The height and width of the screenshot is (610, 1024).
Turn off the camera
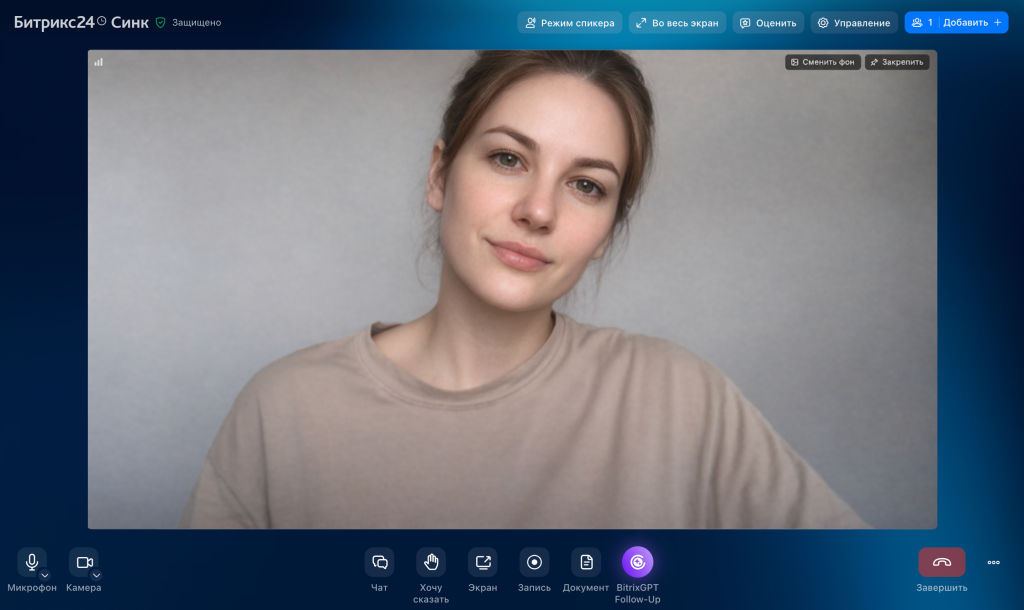82,560
